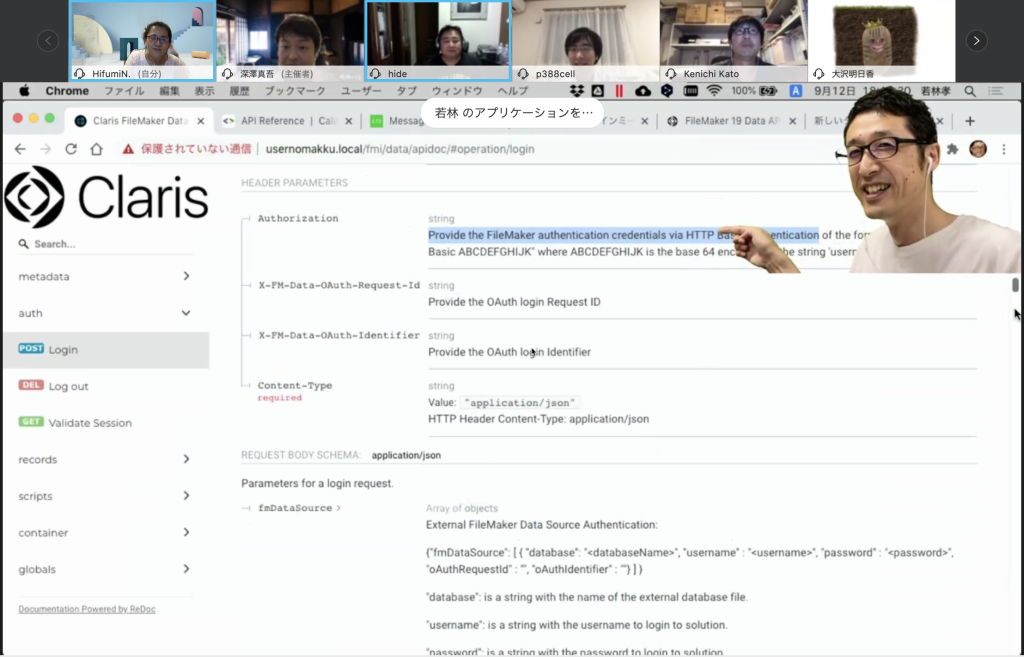1024x657 pixels.
Task: Click the sidebar Search field
Action: pyautogui.click(x=106, y=244)
